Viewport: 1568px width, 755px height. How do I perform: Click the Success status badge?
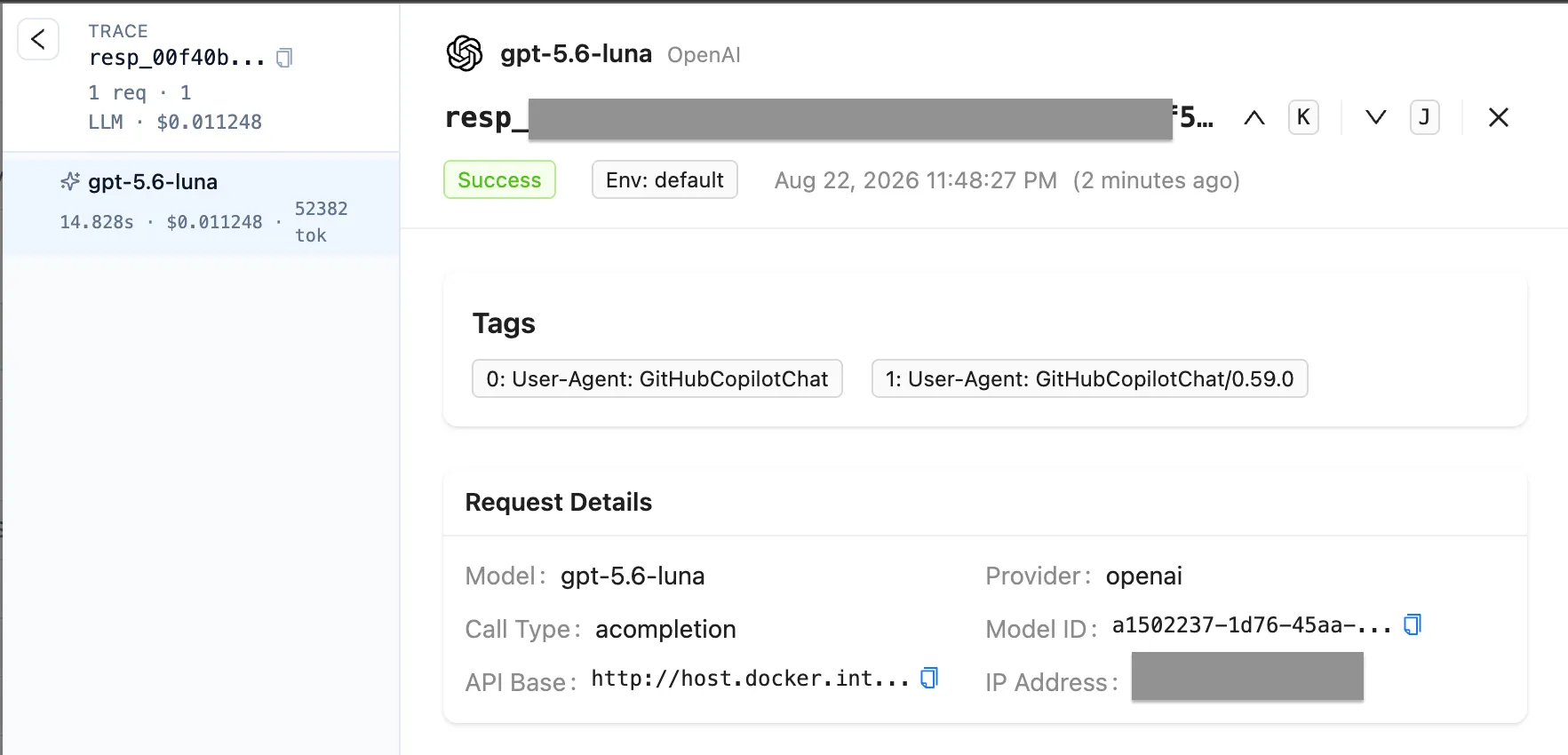pyautogui.click(x=499, y=179)
